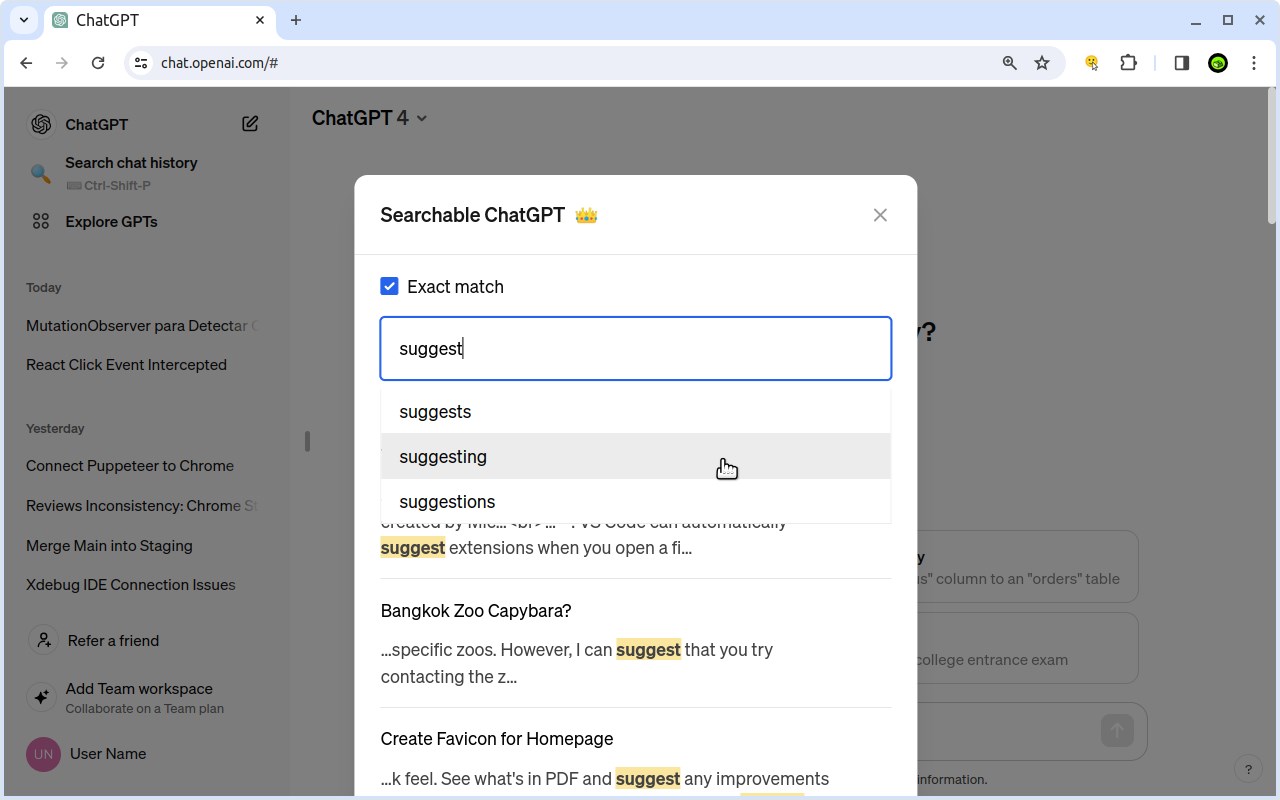Expand the ChatGPT 4 model dropdown
1280x800 pixels.
coord(421,118)
